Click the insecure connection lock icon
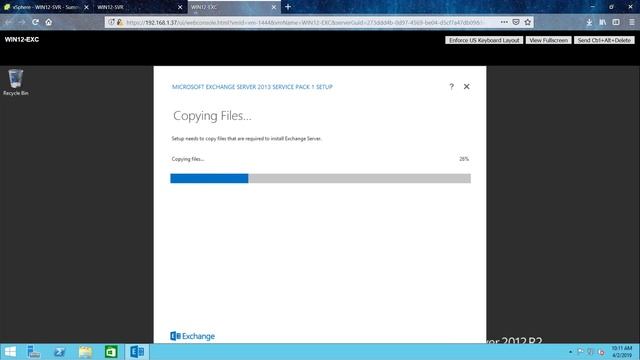 click(x=120, y=22)
